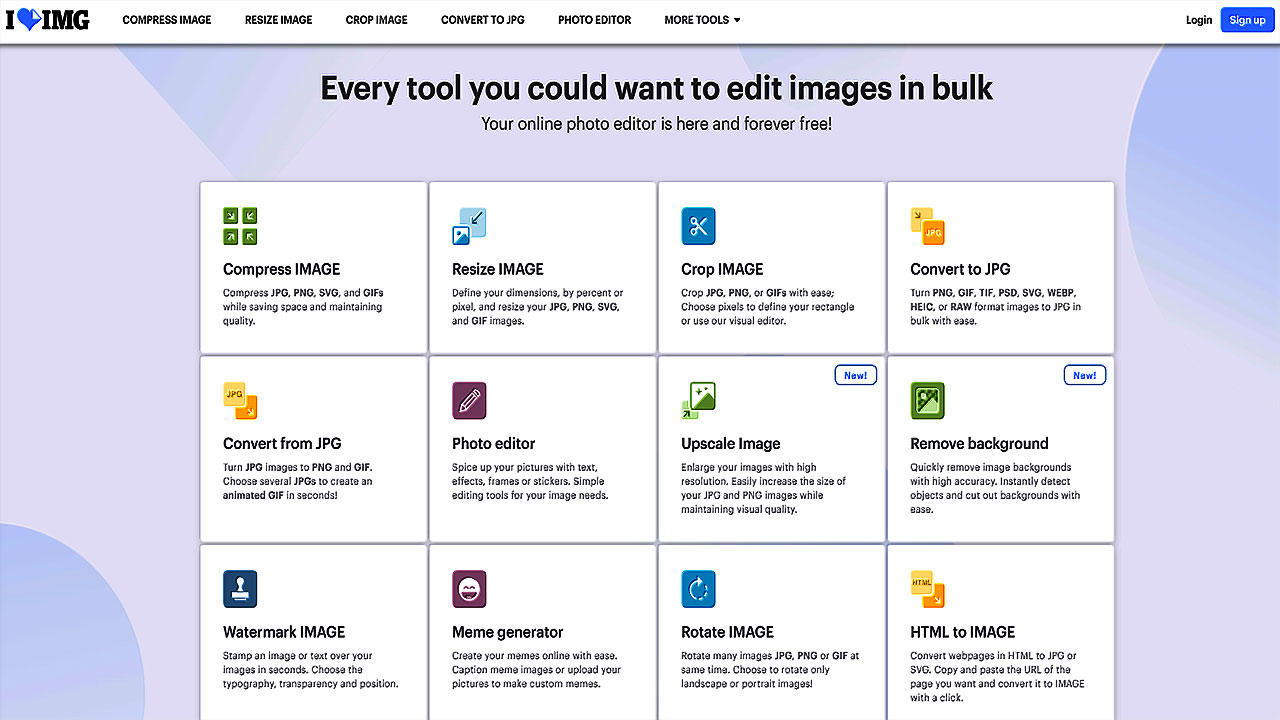Image resolution: width=1280 pixels, height=720 pixels.
Task: Click 'Turn JPG images to PNG and GIF' text
Action: [297, 467]
